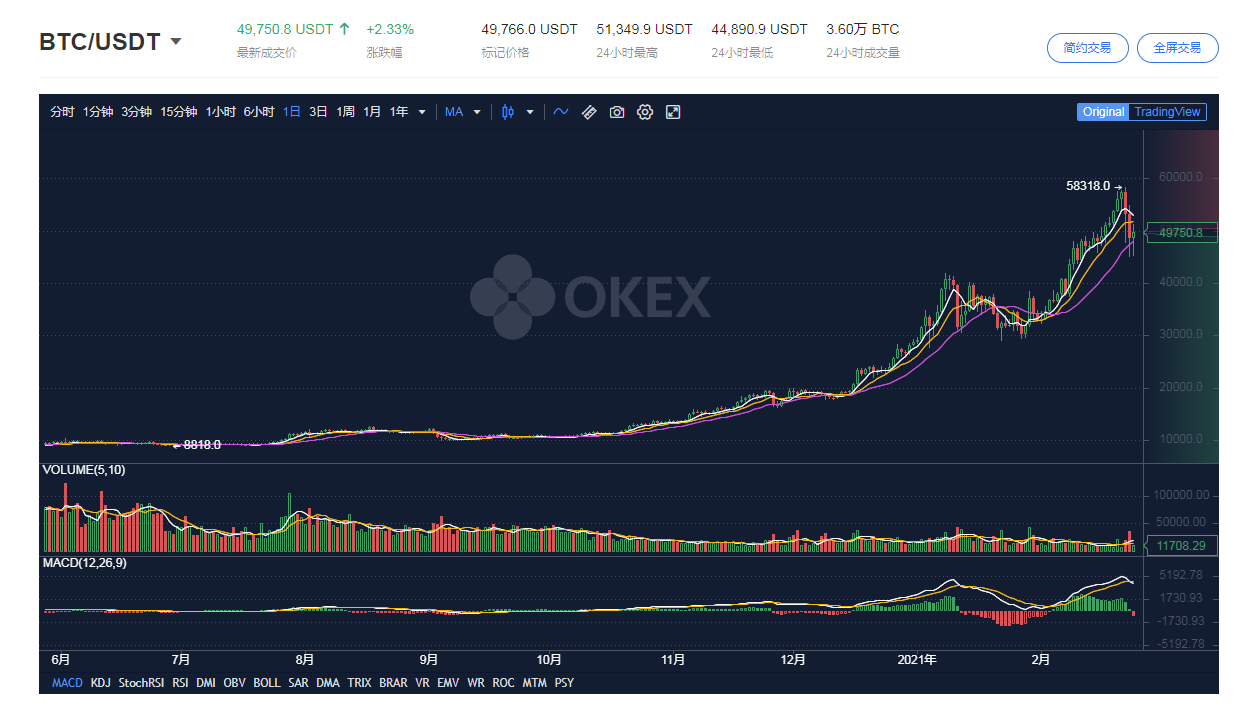Expand chart to fullscreen via expand icon

click(673, 112)
